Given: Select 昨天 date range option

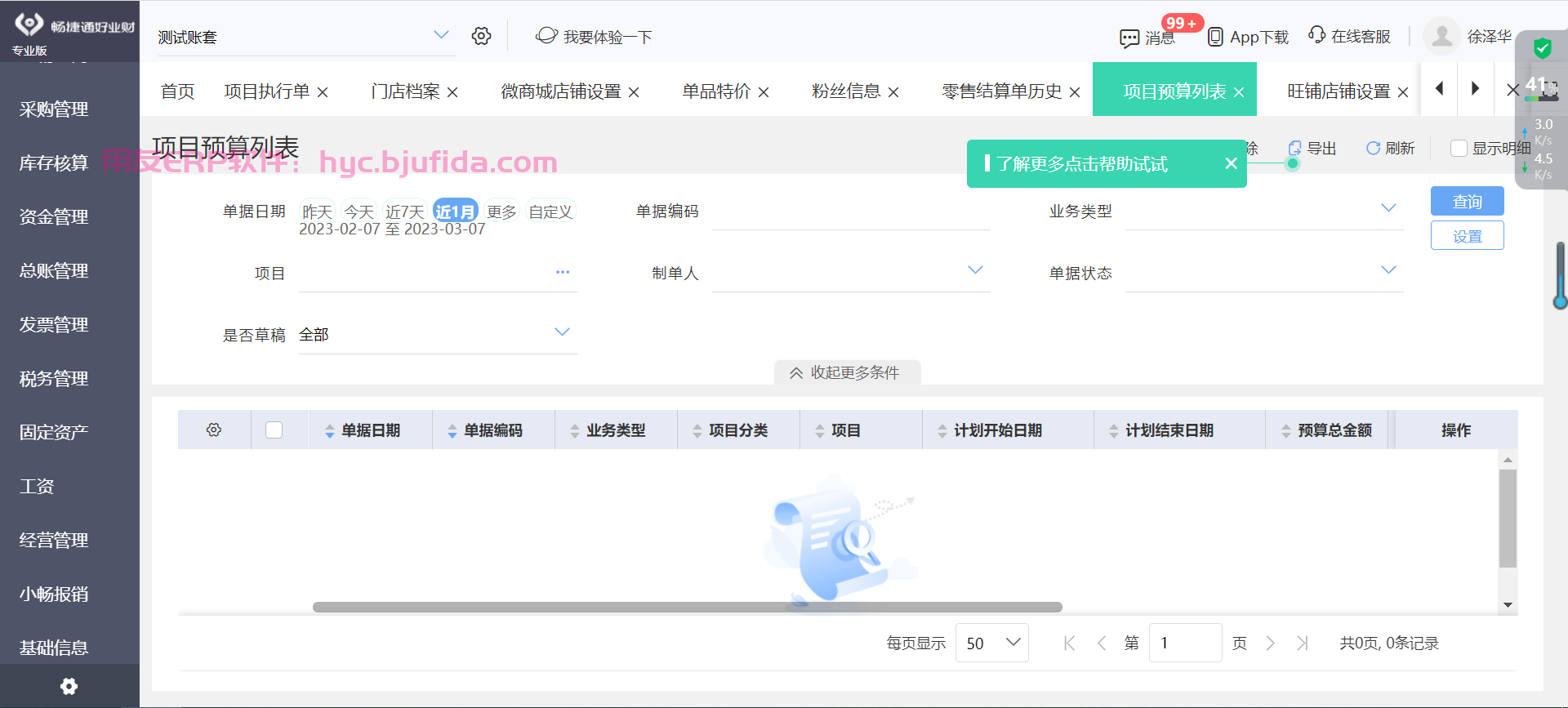Looking at the screenshot, I should click(x=317, y=212).
